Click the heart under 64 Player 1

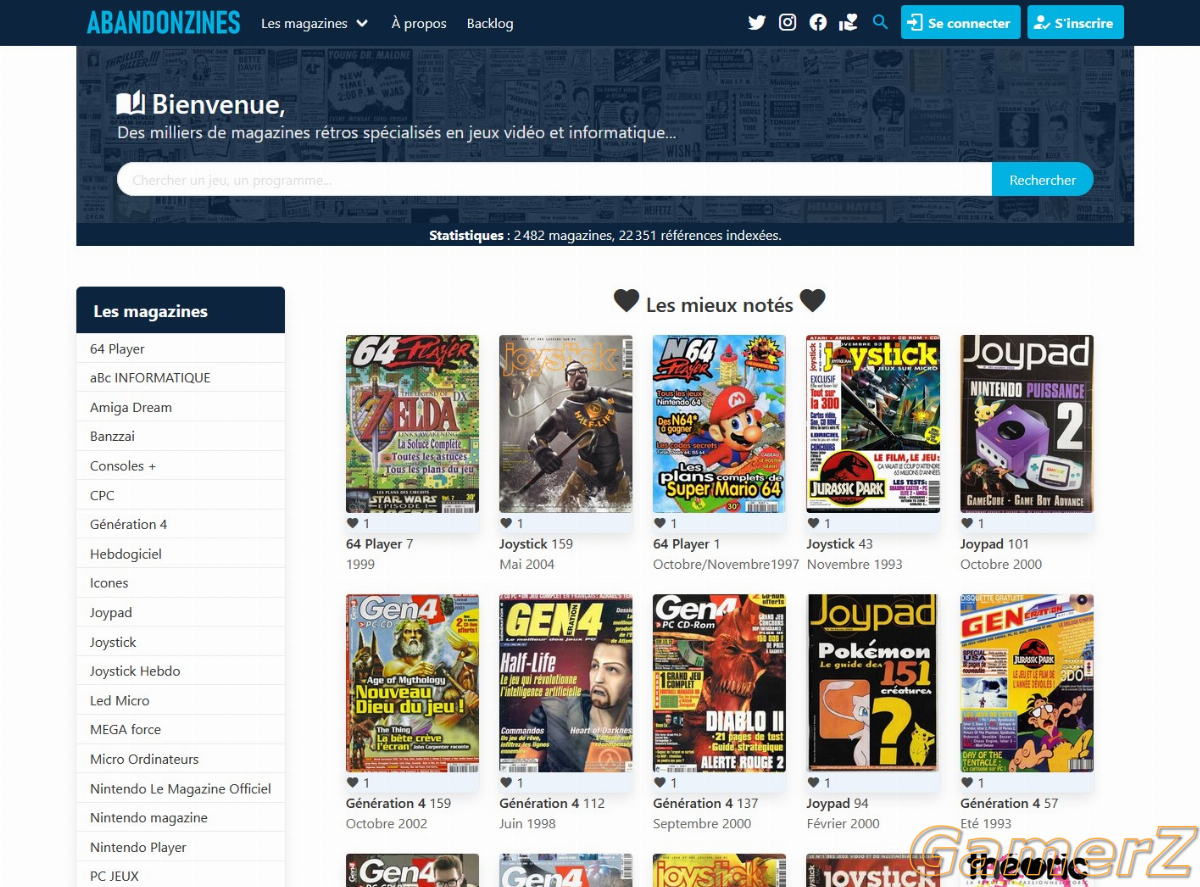(660, 523)
